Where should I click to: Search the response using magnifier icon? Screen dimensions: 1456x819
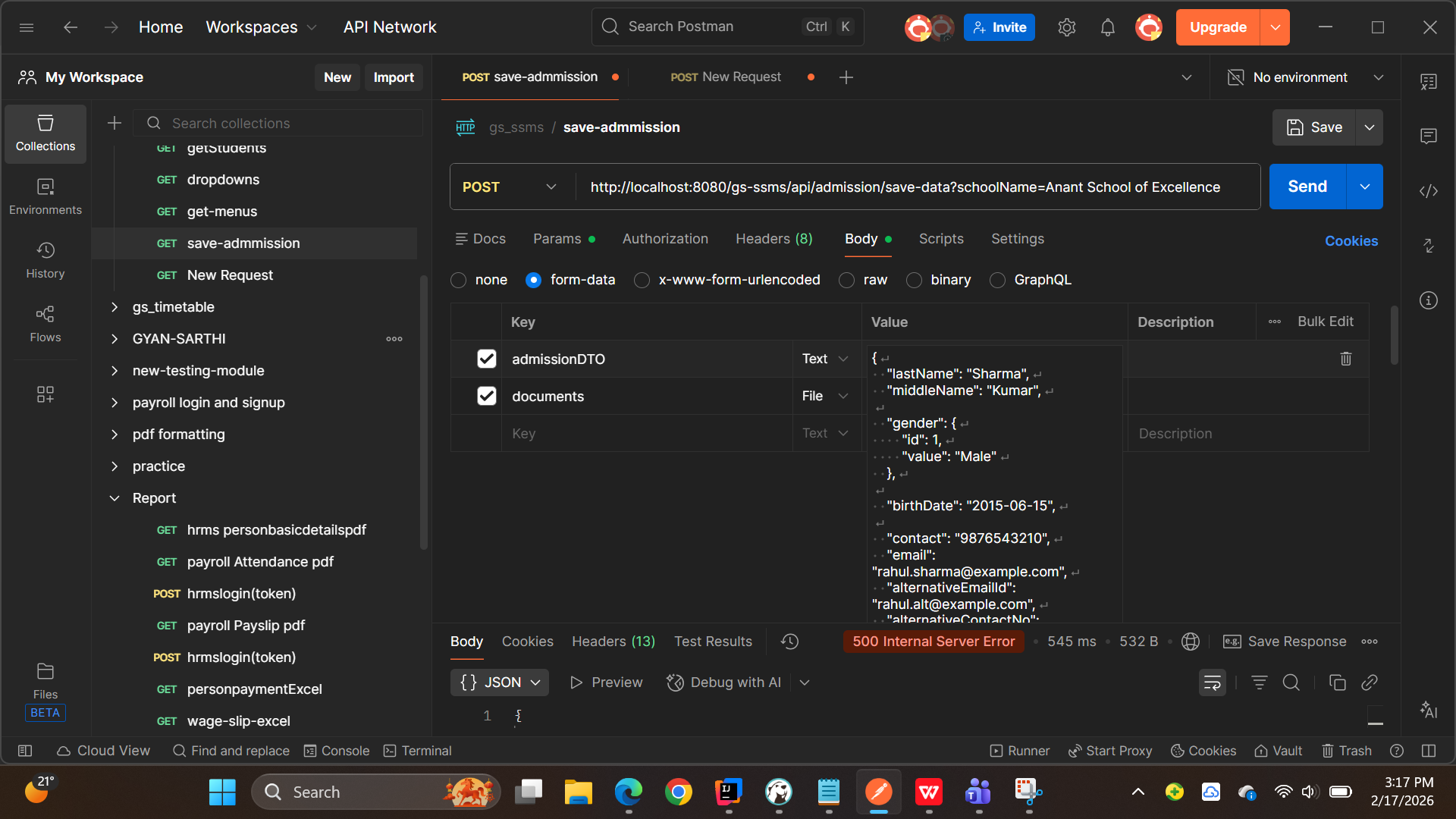pyautogui.click(x=1291, y=682)
